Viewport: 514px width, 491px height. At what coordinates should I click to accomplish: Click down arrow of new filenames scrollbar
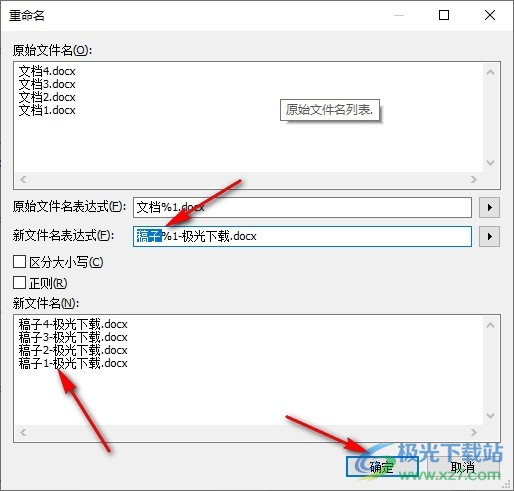click(490, 416)
